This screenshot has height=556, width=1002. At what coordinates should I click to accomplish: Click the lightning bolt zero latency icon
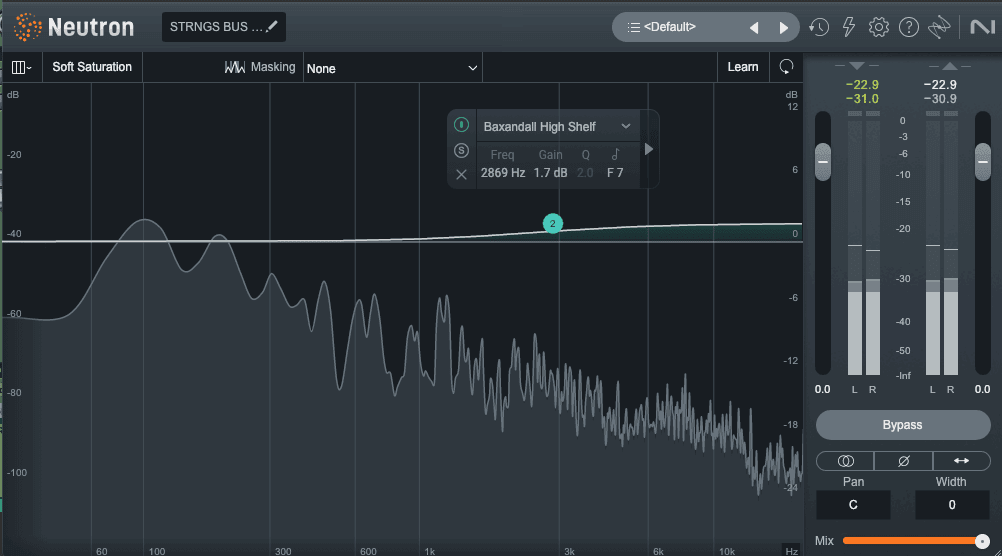click(849, 27)
